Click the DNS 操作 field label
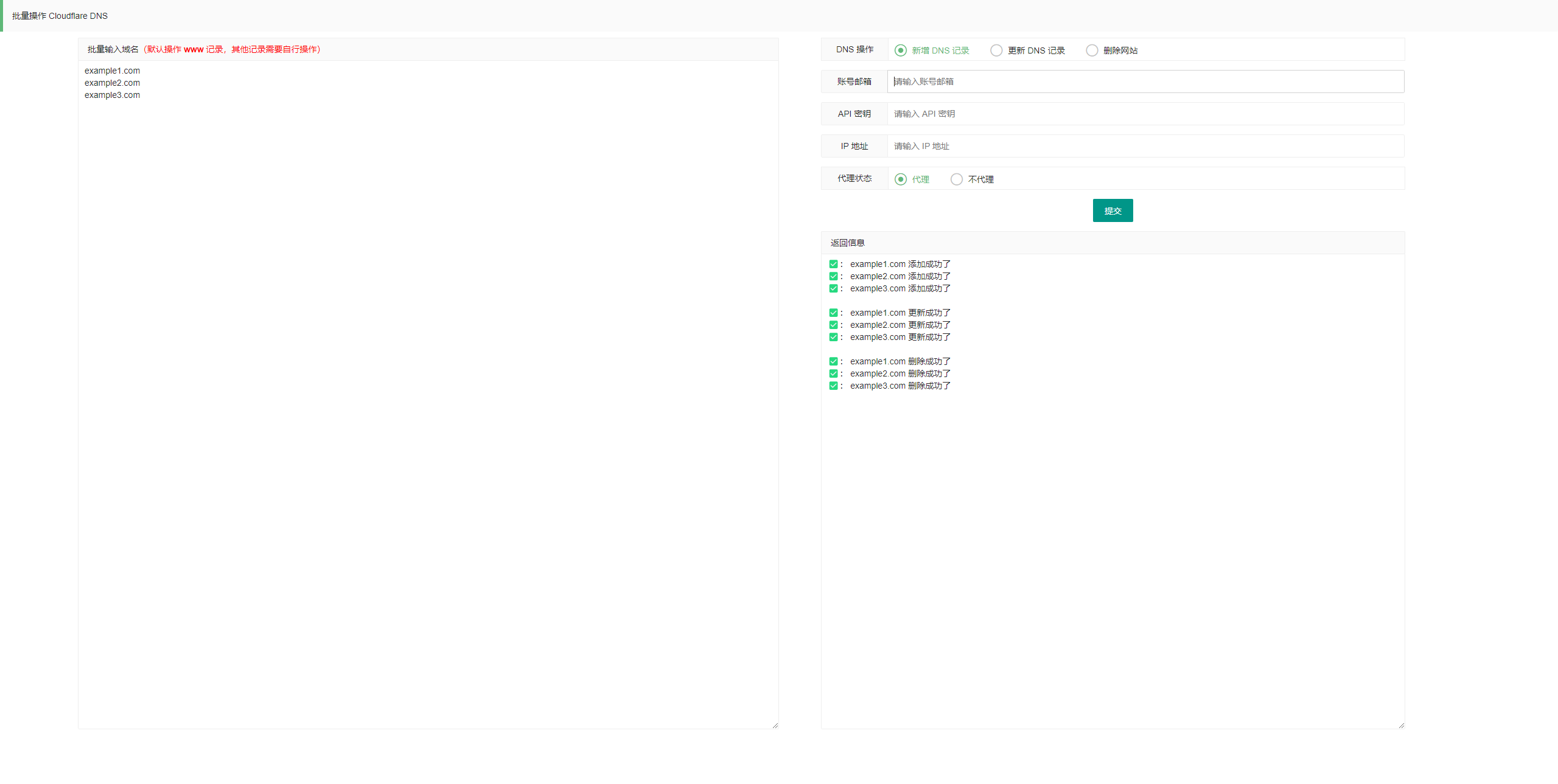 point(854,49)
